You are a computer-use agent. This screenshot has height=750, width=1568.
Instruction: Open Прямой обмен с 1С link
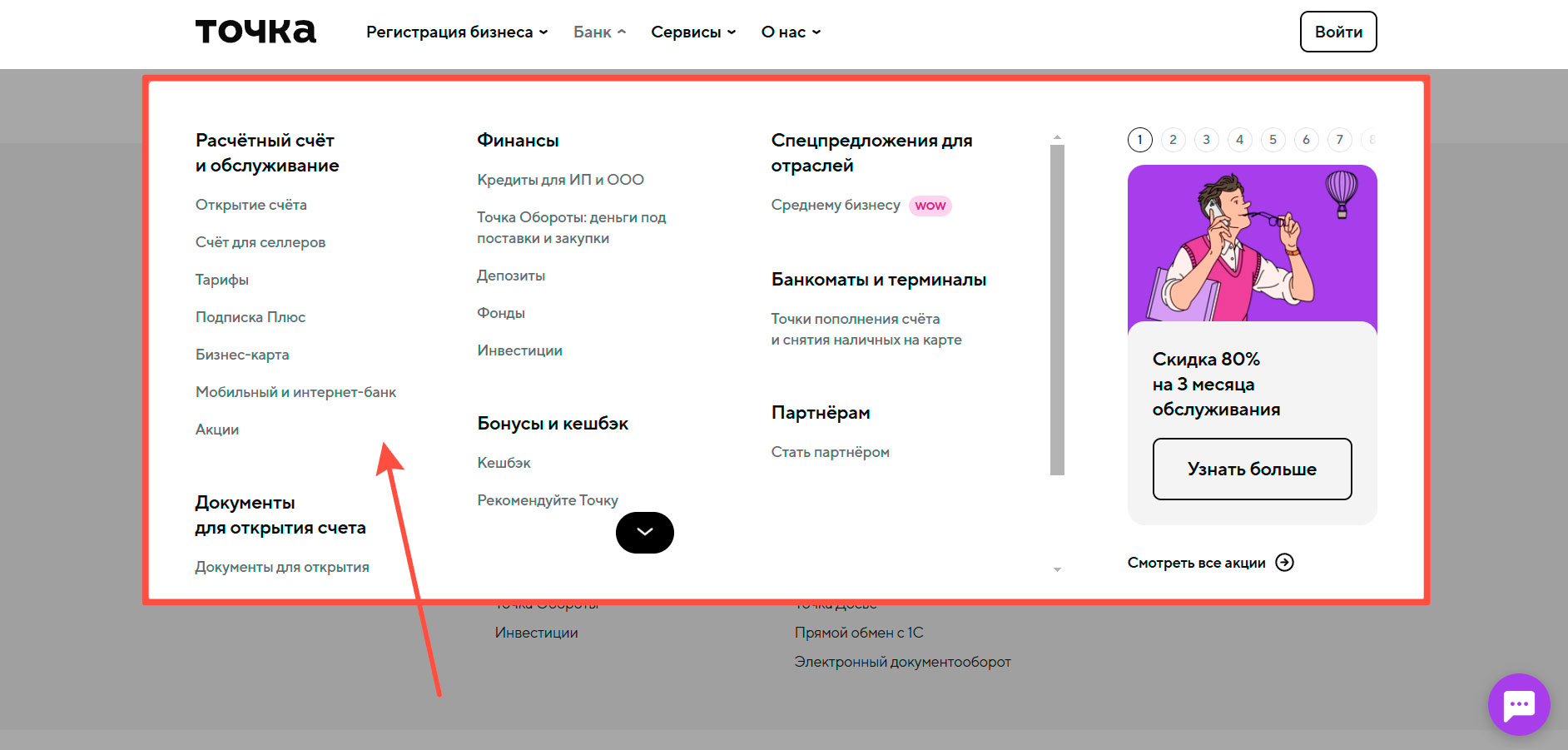(859, 633)
